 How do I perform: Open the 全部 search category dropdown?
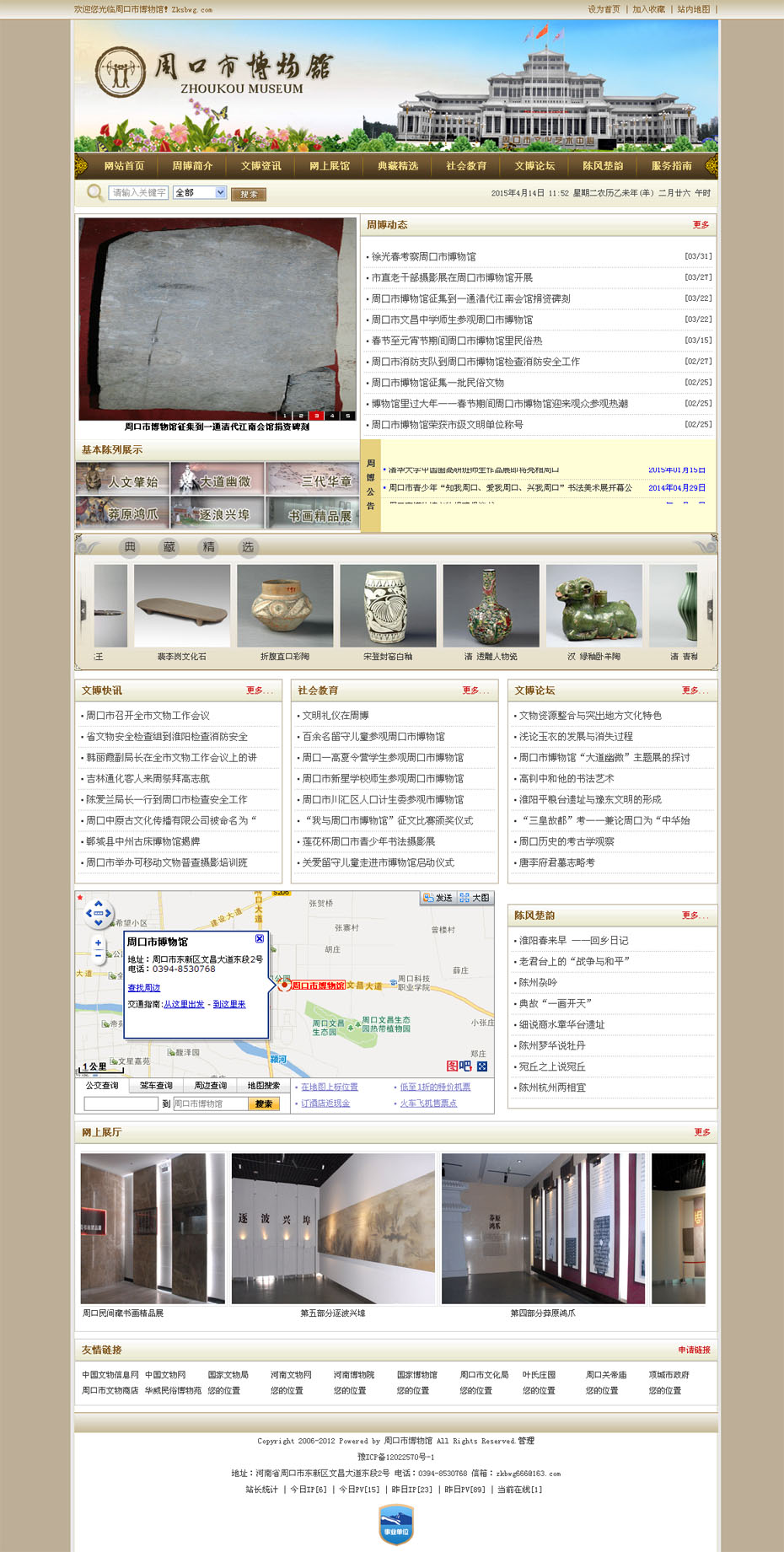click(x=221, y=193)
